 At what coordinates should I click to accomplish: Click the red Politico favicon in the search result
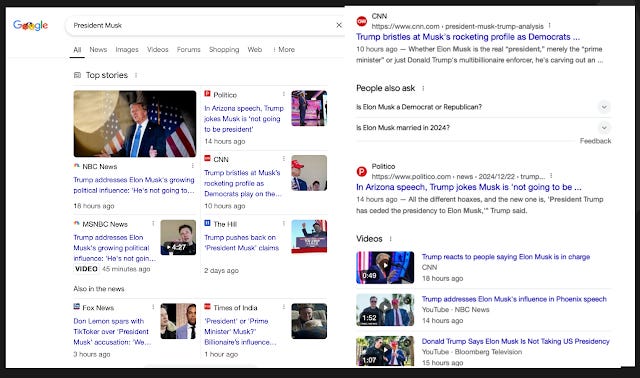tap(362, 171)
